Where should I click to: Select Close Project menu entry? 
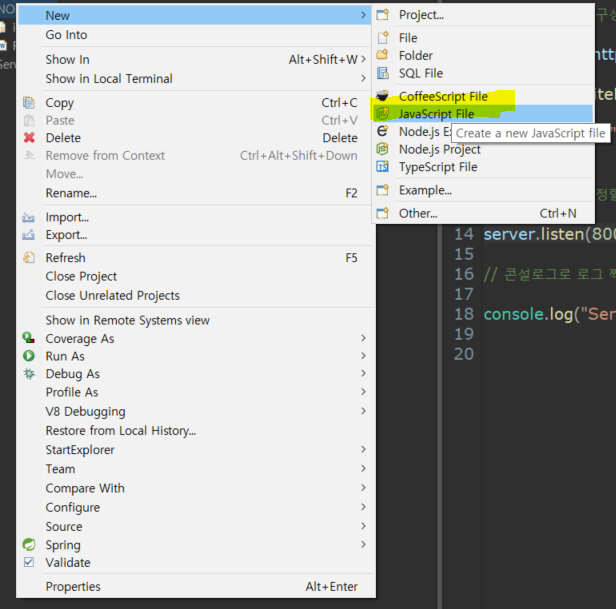(195, 276)
